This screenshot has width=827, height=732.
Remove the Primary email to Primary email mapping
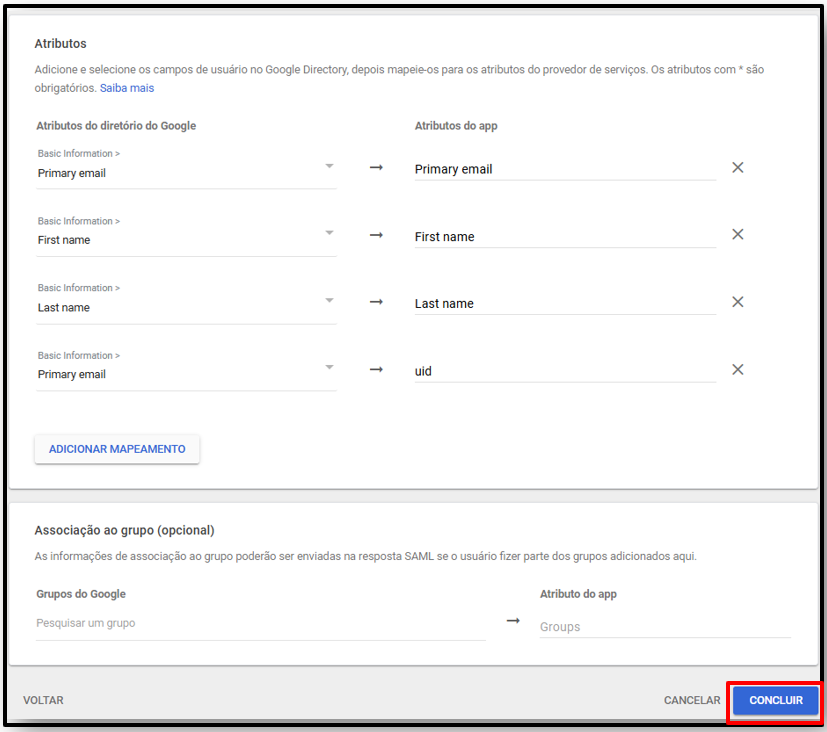coord(737,168)
